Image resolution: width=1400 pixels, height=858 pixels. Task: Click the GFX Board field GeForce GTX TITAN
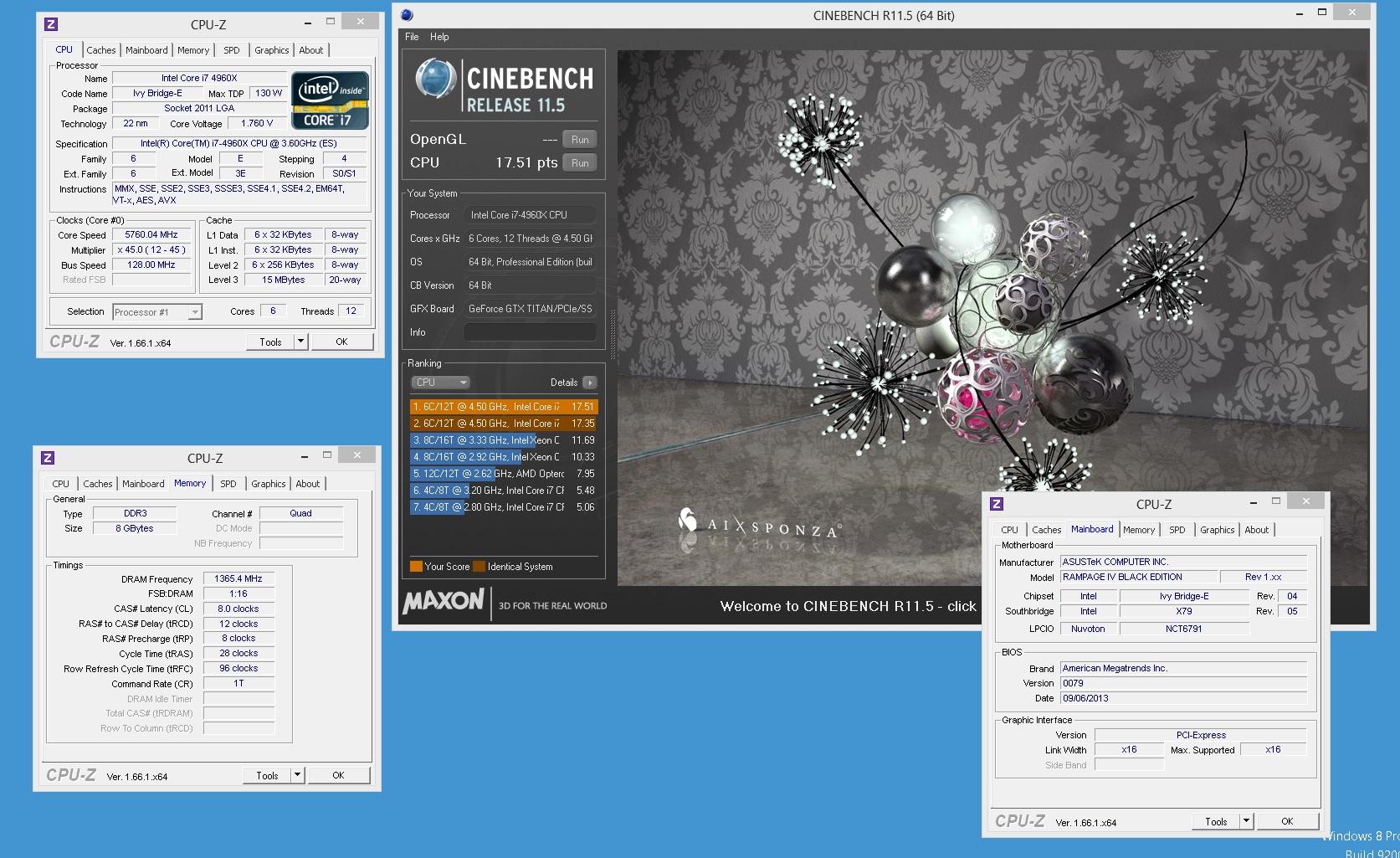[x=531, y=309]
